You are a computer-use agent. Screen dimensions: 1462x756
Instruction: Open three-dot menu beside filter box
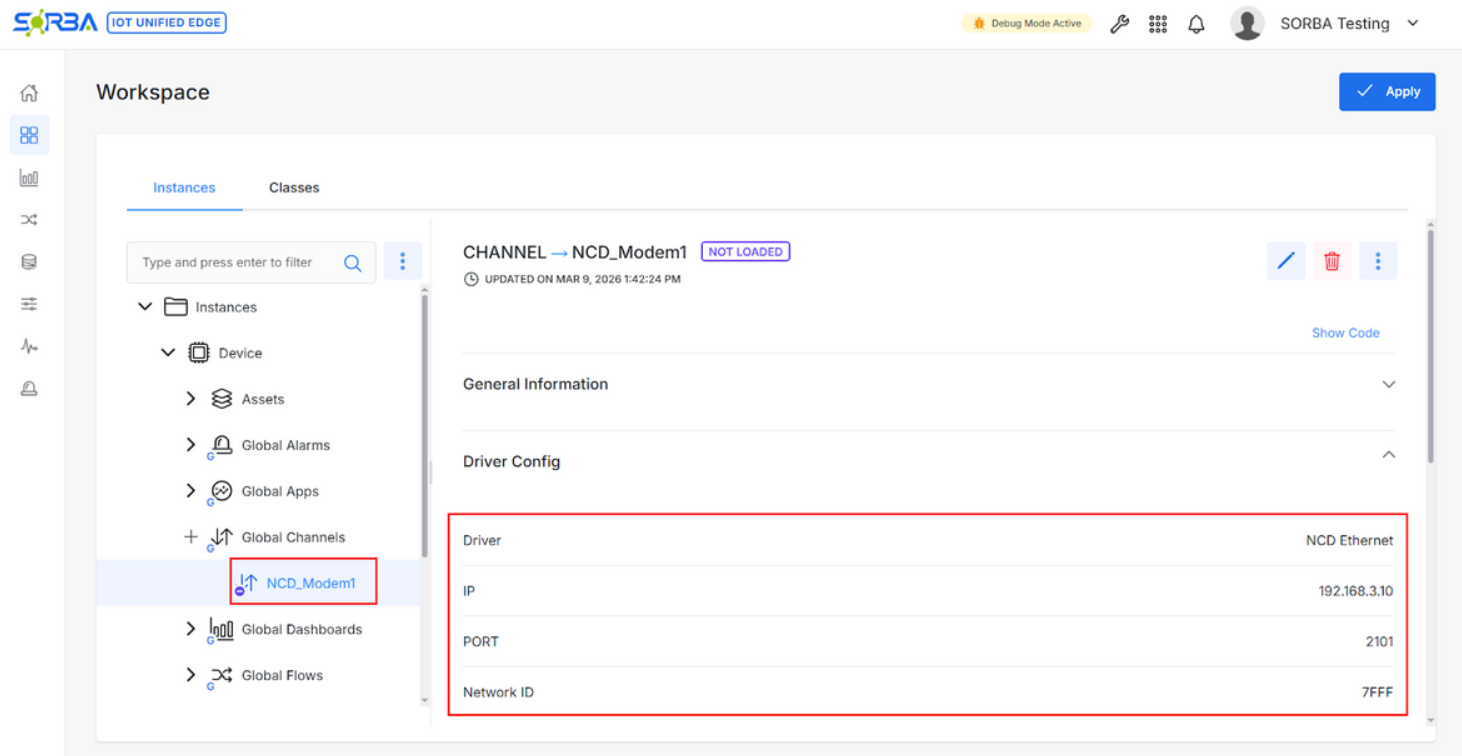403,262
